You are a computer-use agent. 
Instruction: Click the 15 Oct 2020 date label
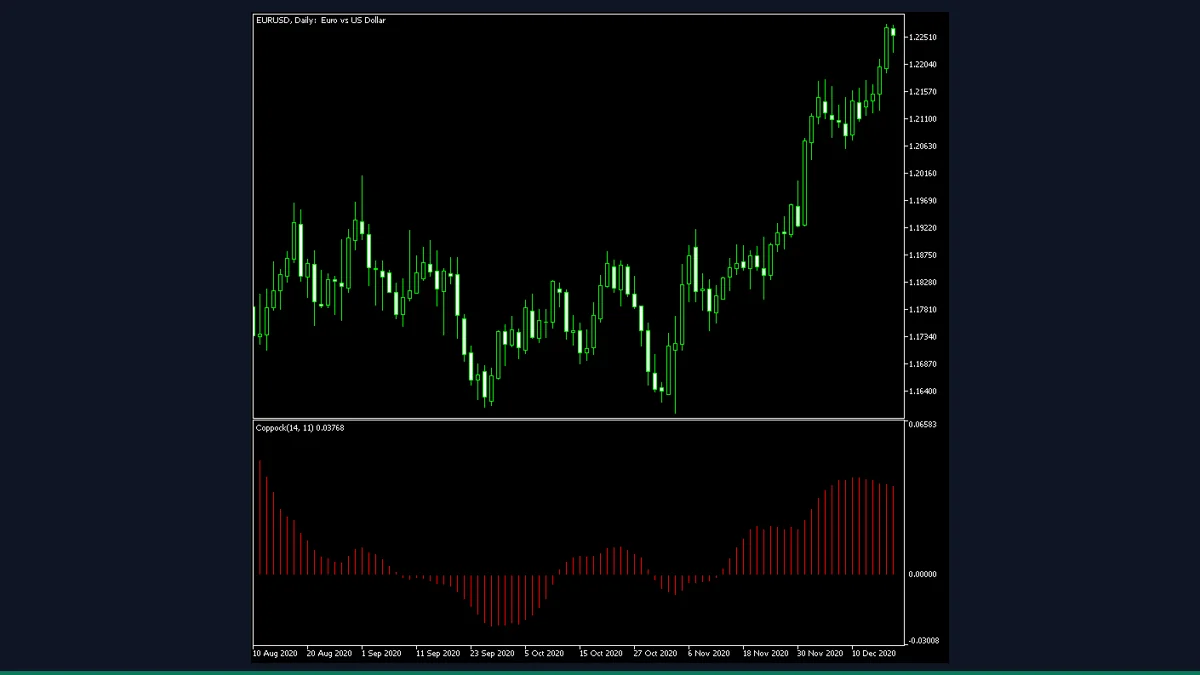point(600,653)
